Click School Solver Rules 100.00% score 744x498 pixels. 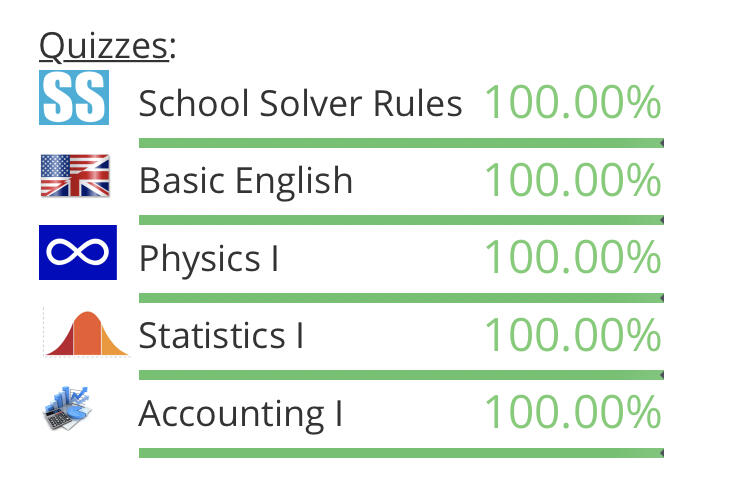click(x=572, y=102)
